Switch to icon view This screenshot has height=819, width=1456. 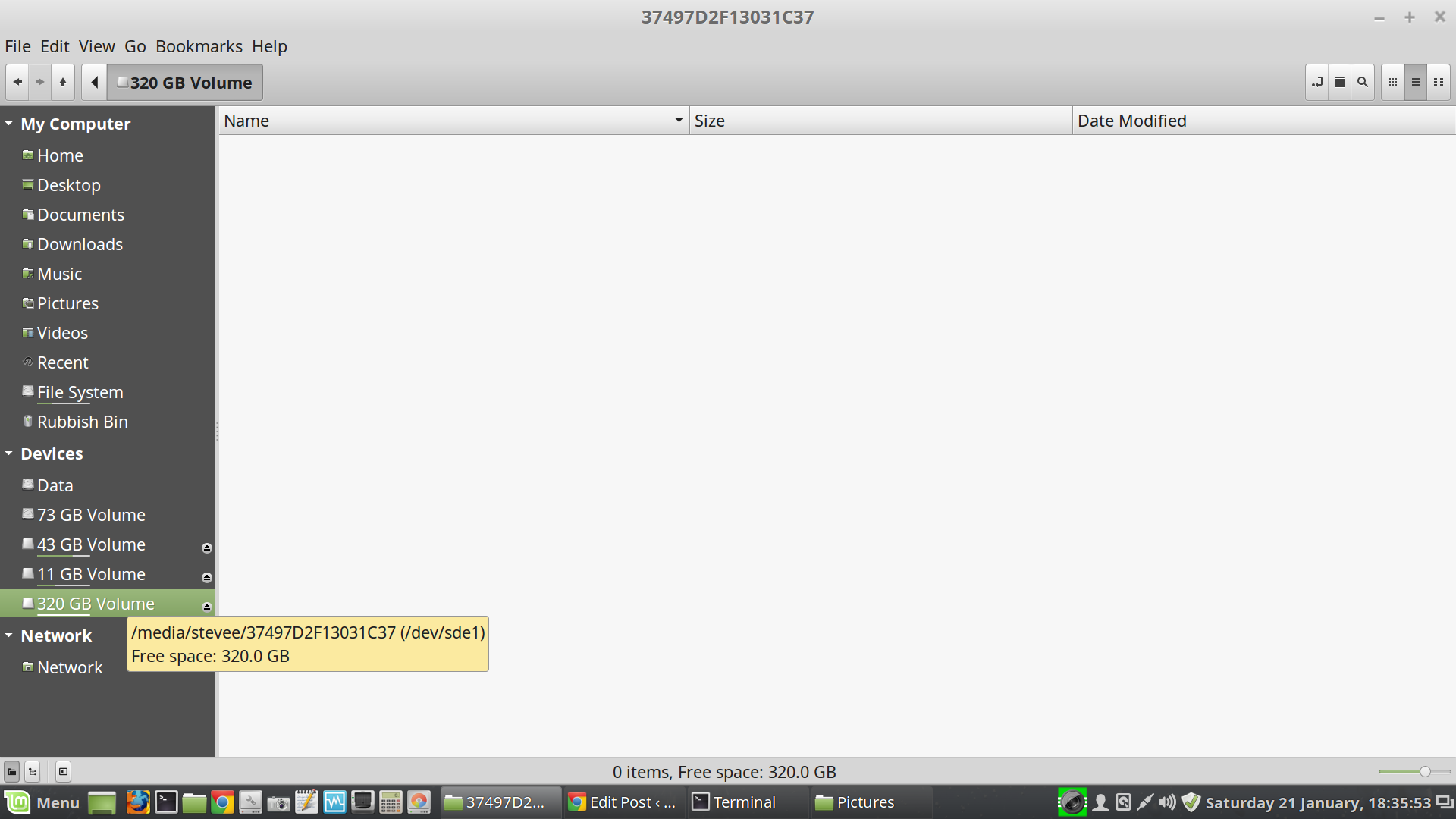1393,83
